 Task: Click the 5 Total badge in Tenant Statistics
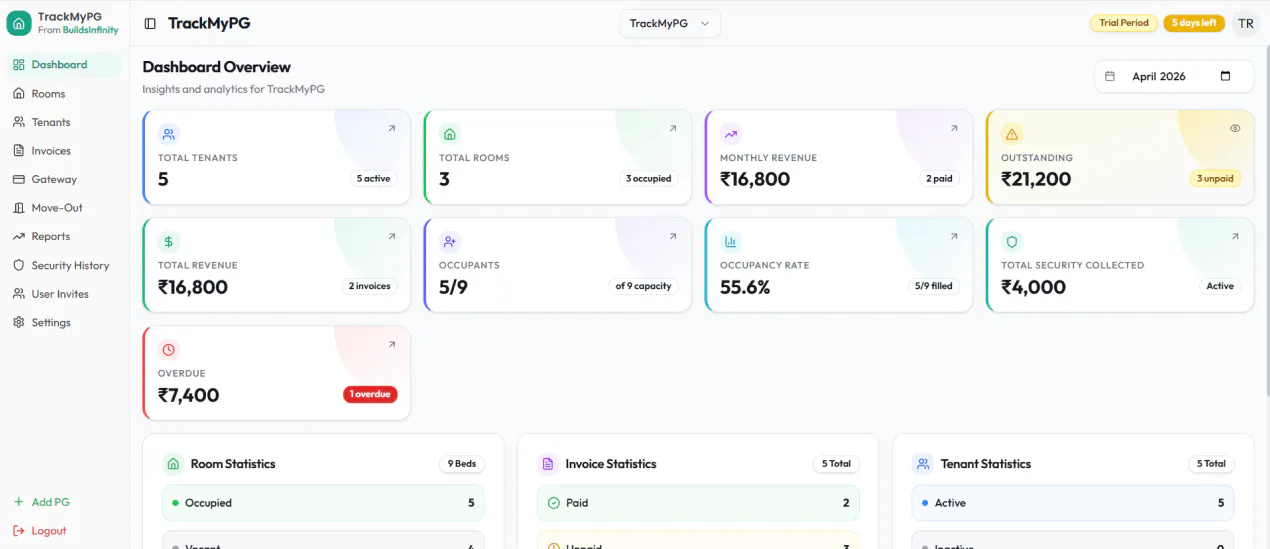1211,464
